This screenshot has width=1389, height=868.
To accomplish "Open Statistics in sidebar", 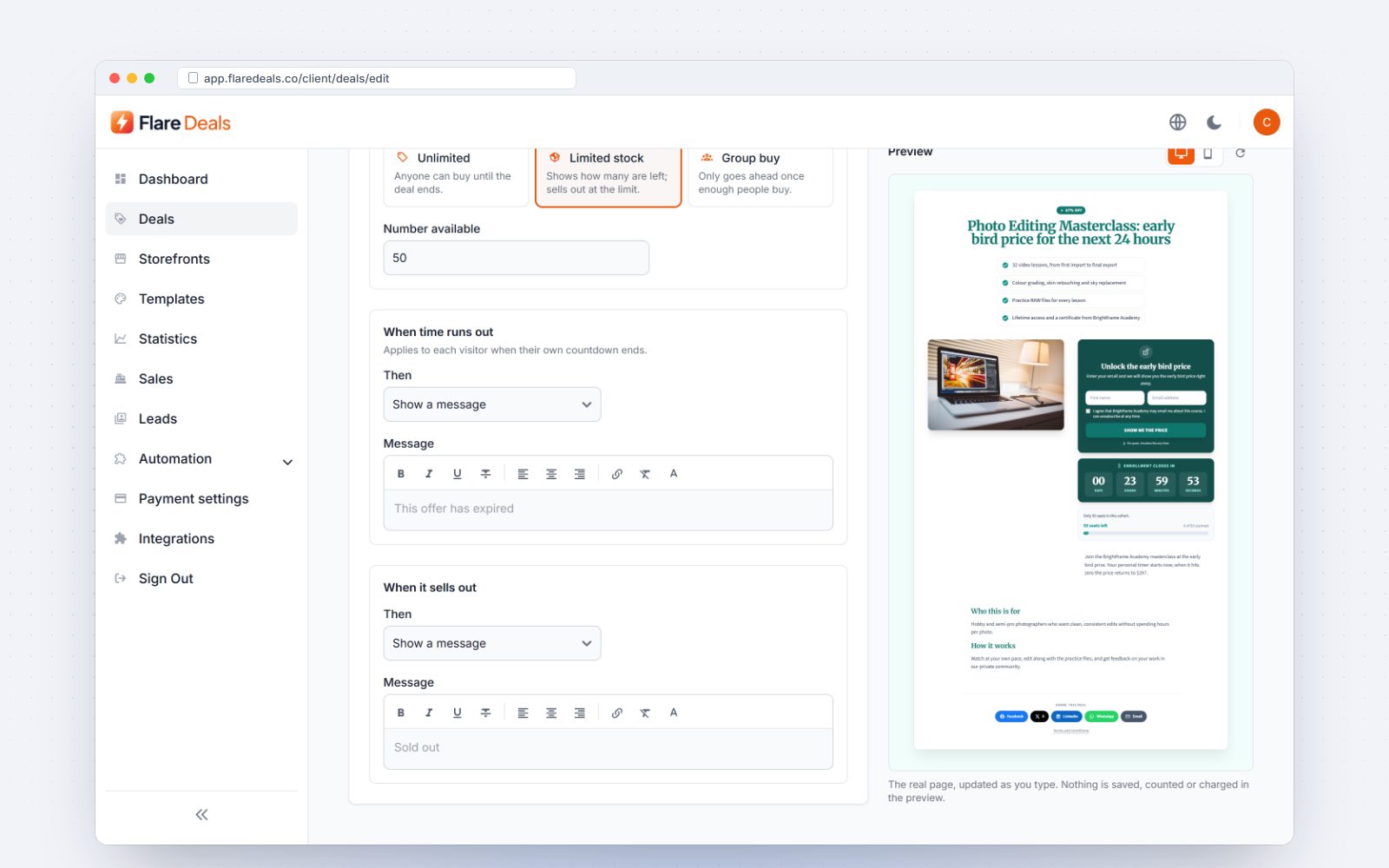I will pos(201,339).
